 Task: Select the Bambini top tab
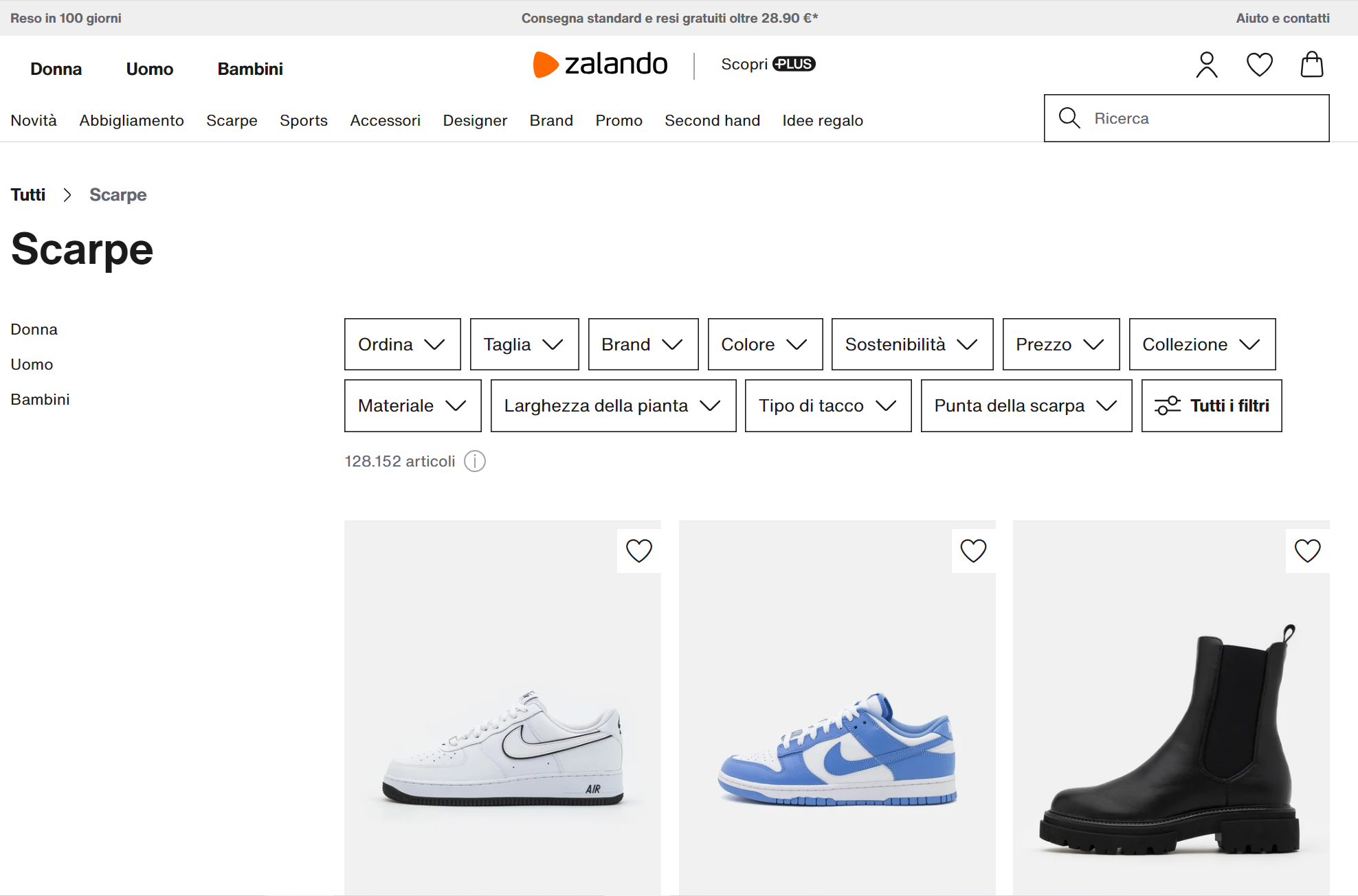pos(250,69)
